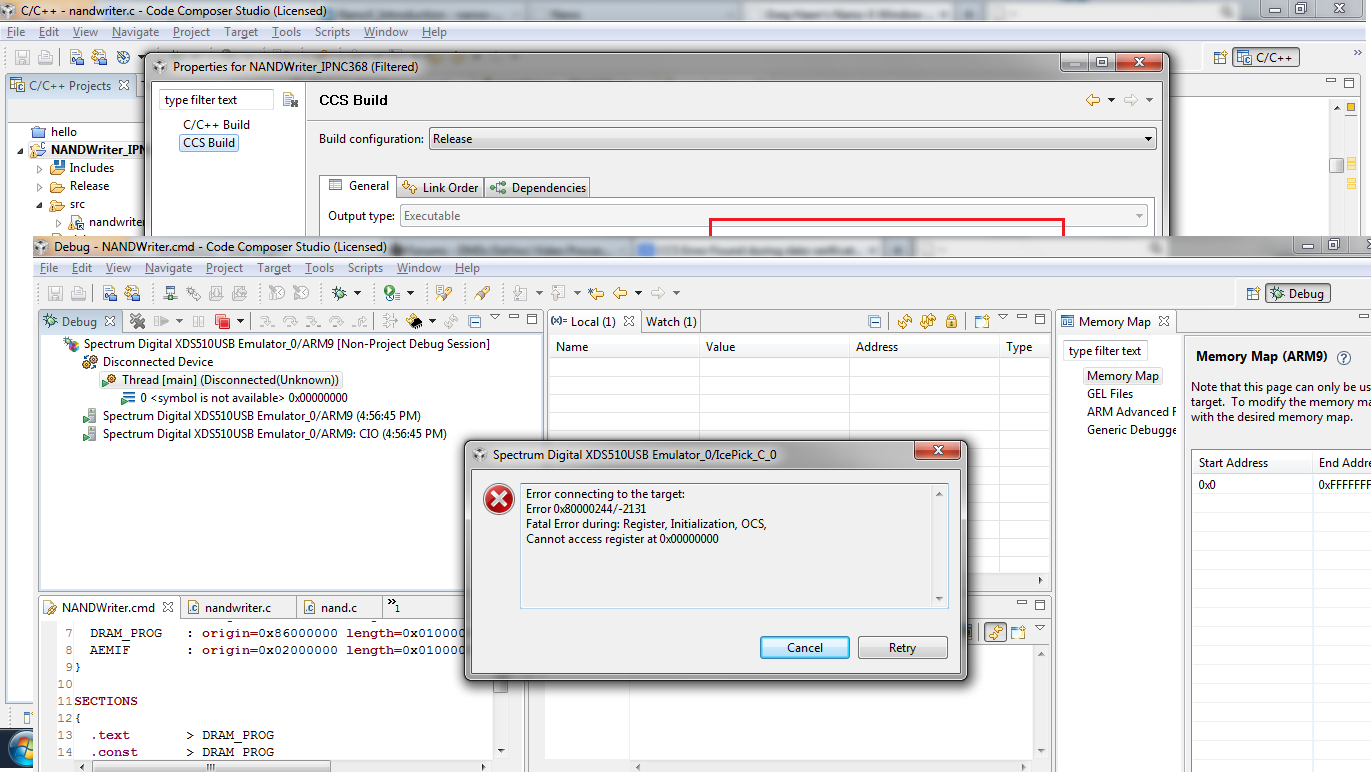This screenshot has width=1371, height=772.
Task: Click the green bug debug launch icon
Action: [x=340, y=293]
